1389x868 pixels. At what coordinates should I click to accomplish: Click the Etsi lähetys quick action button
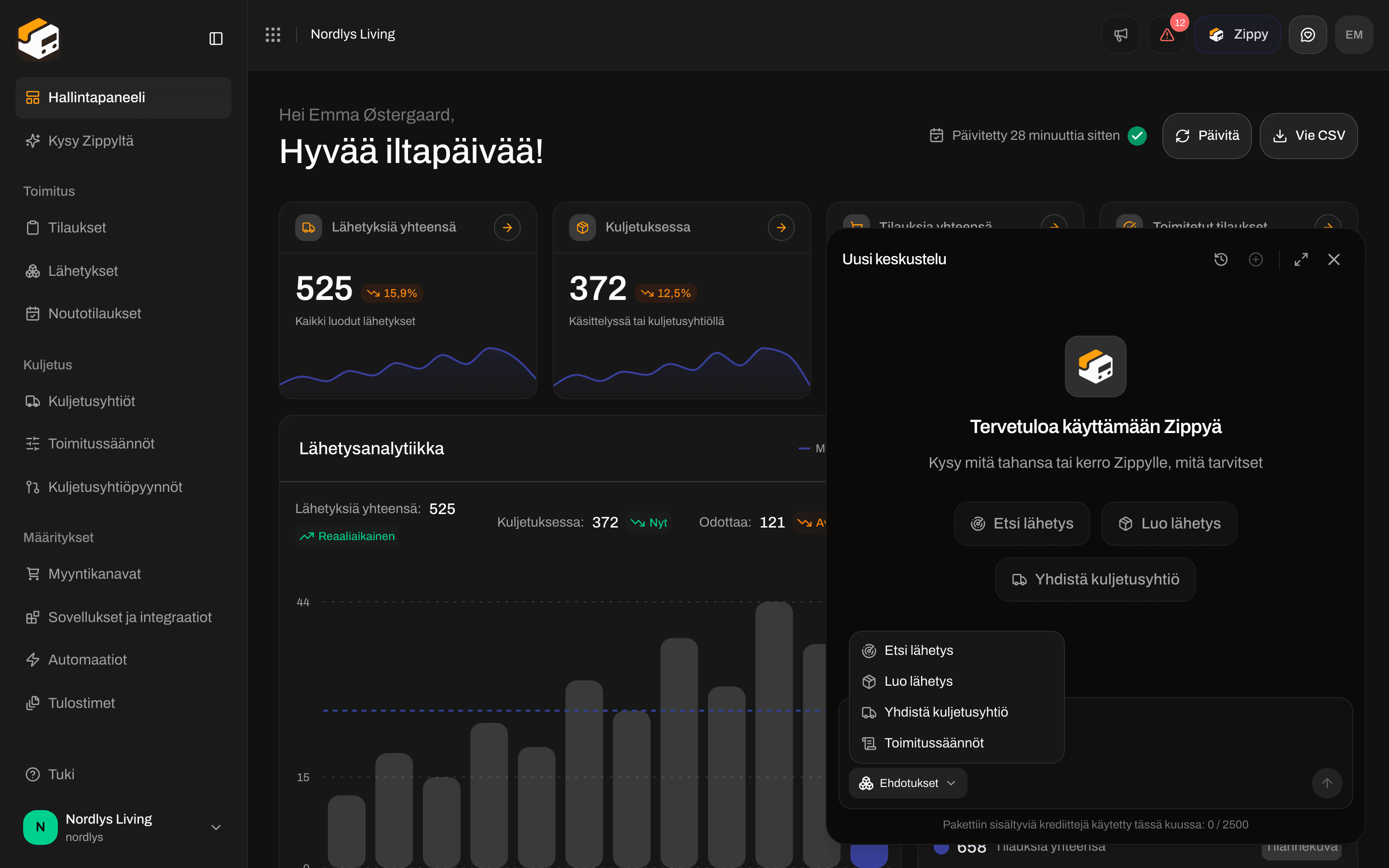point(1021,524)
